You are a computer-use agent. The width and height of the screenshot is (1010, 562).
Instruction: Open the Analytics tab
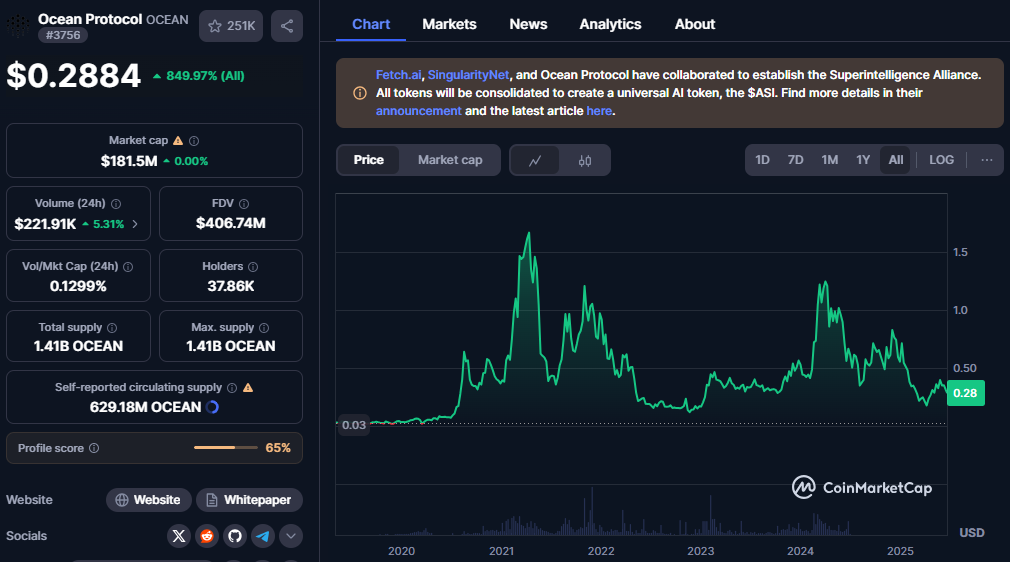[610, 24]
